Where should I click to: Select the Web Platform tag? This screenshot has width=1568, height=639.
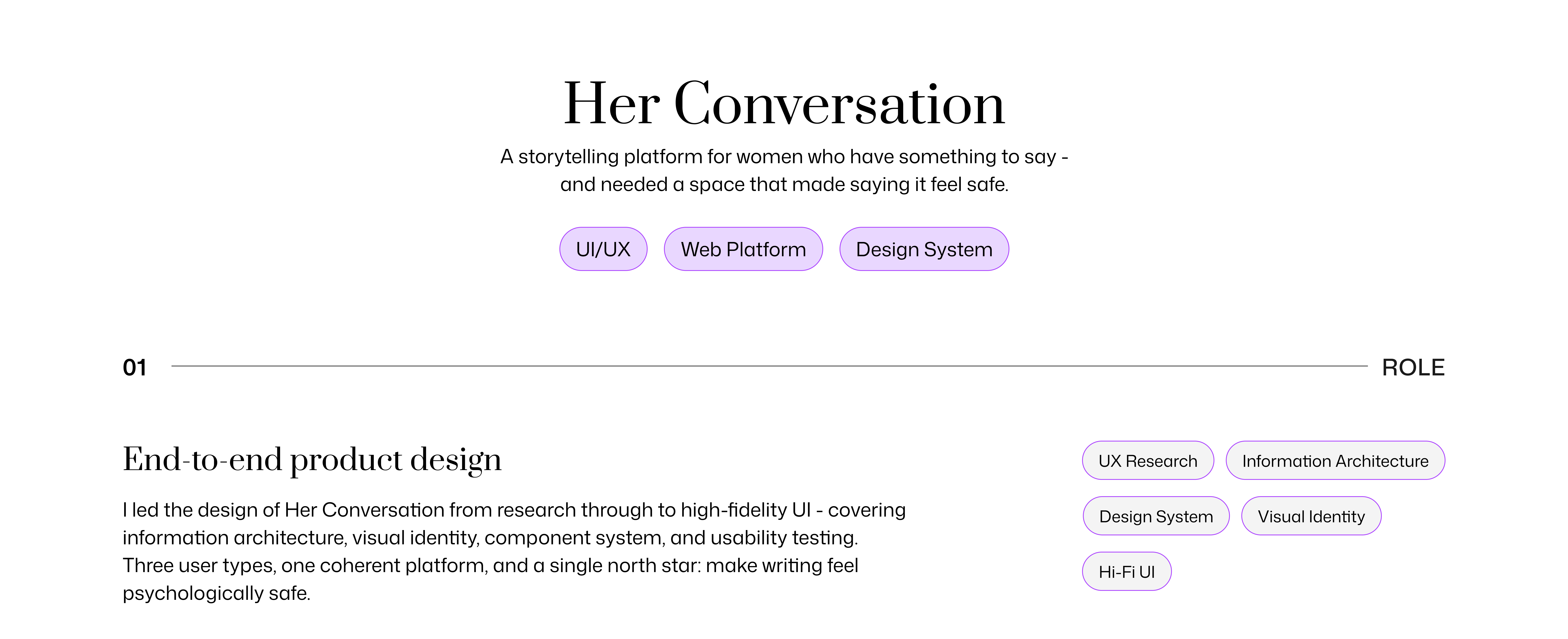click(743, 249)
